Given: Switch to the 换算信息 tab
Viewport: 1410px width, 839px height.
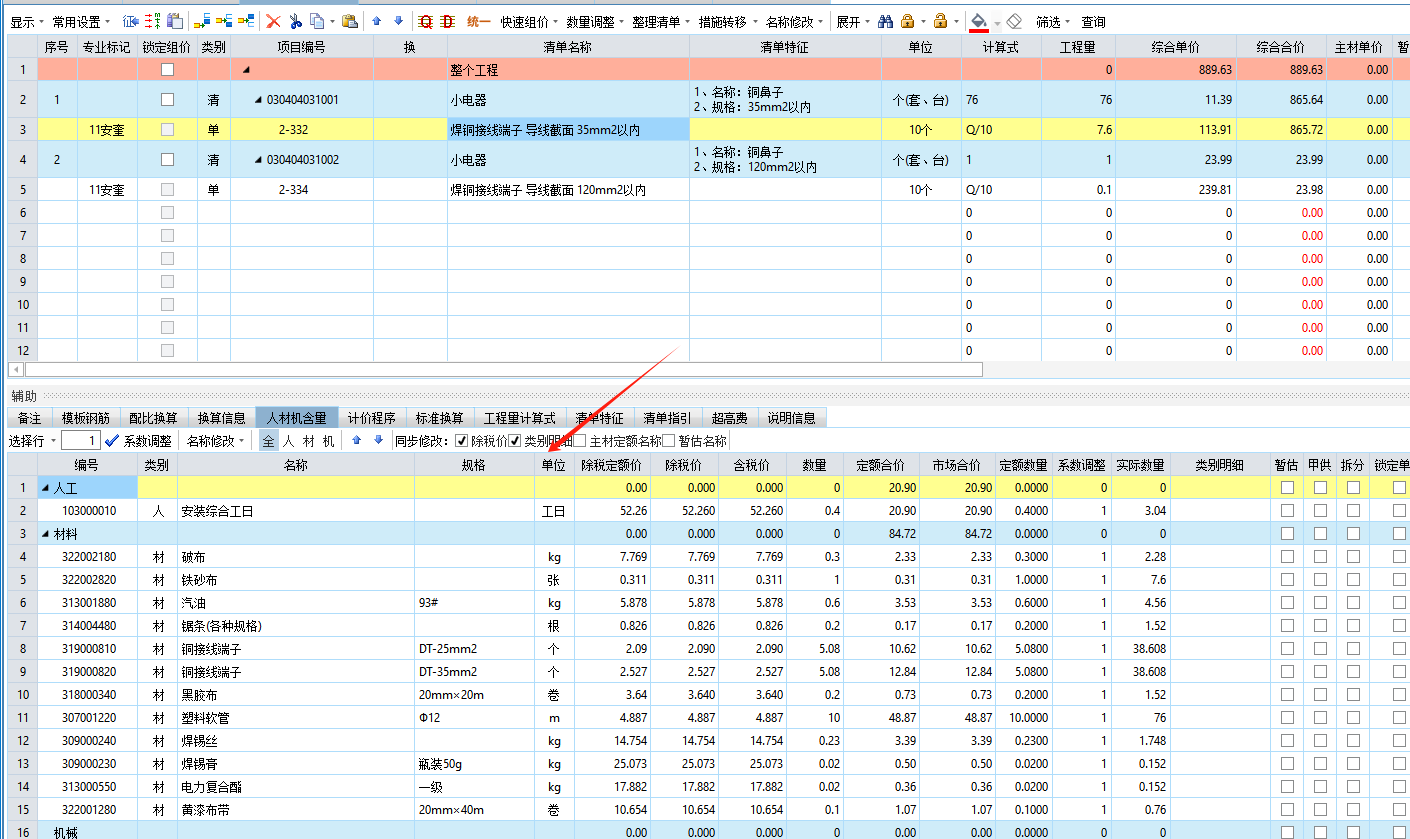Looking at the screenshot, I should pos(221,418).
